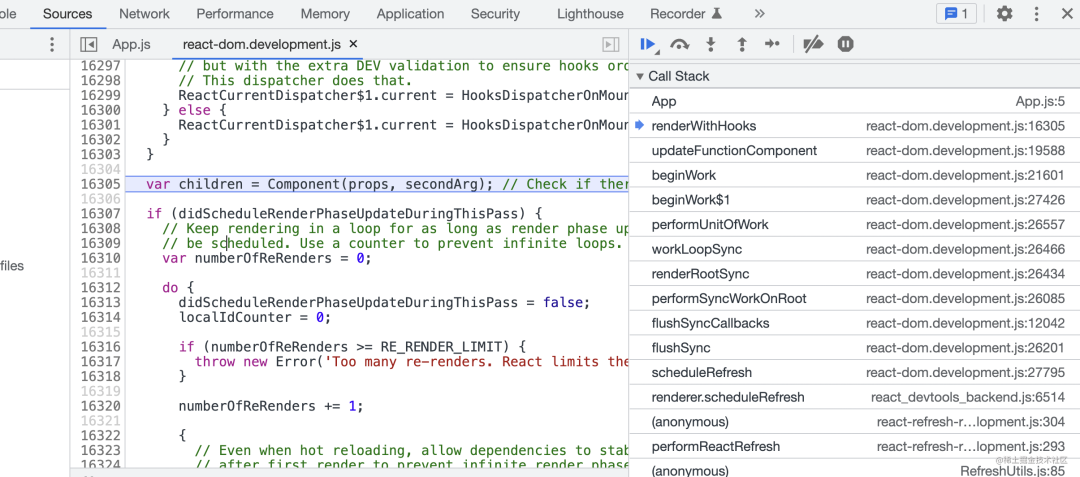Open navigator pane more options menu

tap(52, 45)
